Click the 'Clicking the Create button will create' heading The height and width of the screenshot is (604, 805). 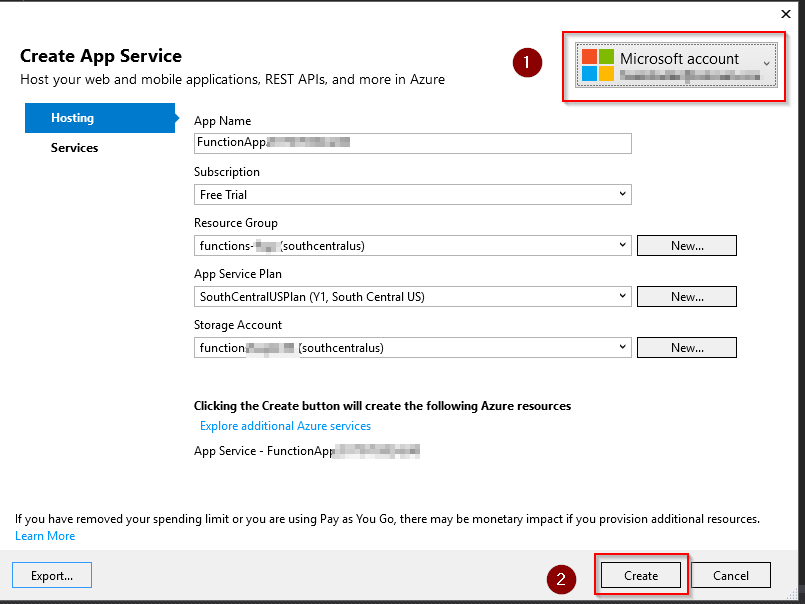click(382, 406)
